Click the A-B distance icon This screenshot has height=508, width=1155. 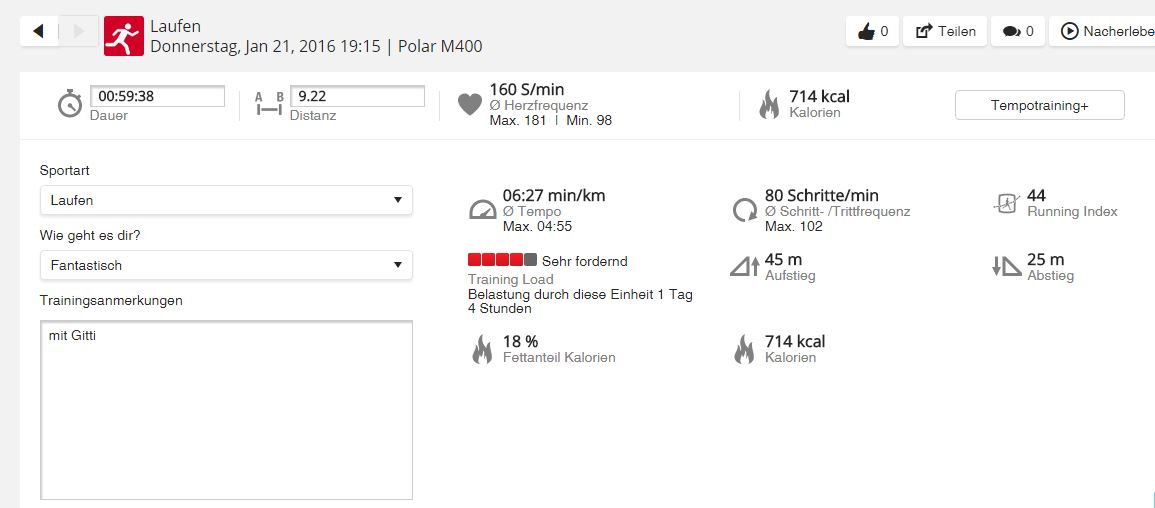pyautogui.click(x=269, y=104)
